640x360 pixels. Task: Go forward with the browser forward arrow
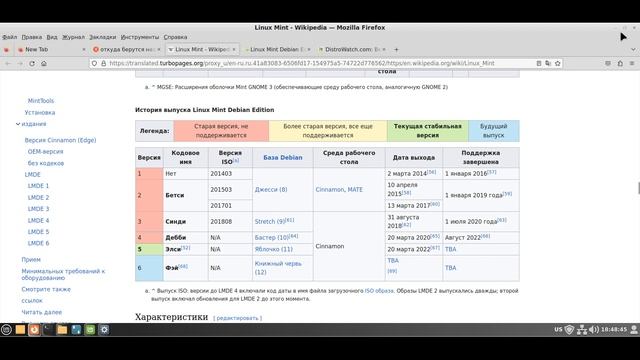tap(20, 63)
